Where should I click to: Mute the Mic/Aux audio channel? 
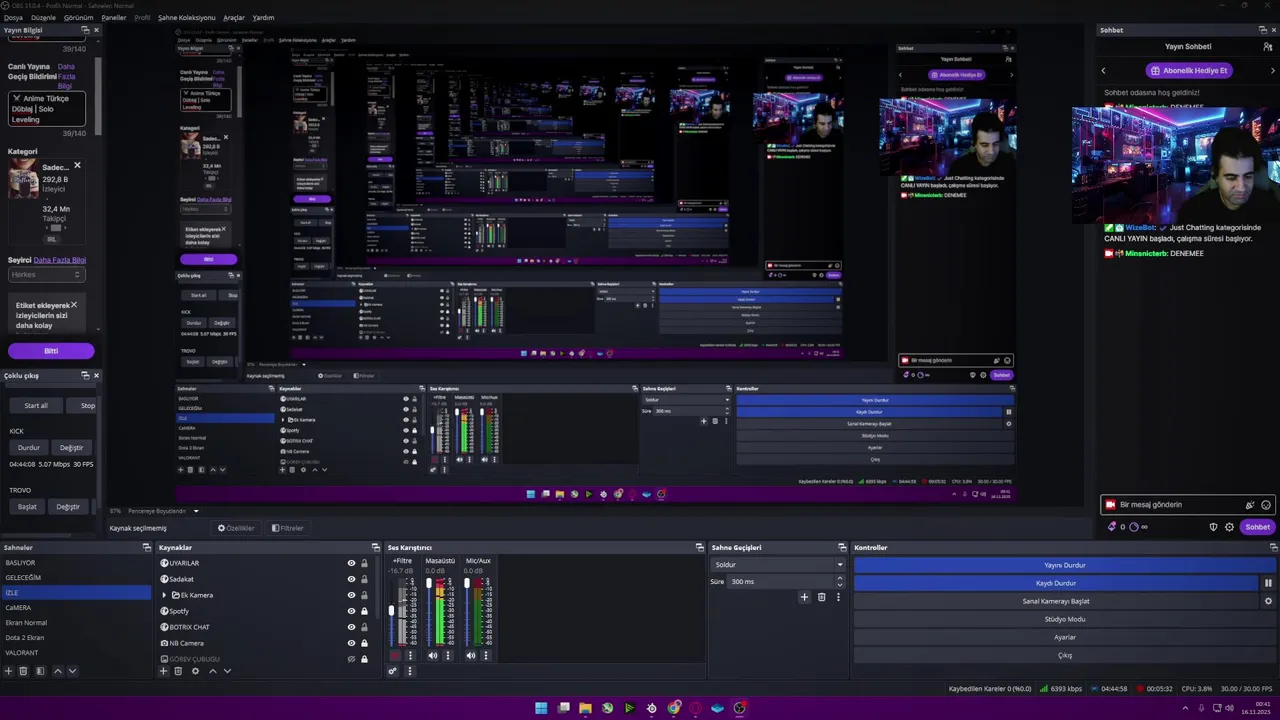coord(470,656)
